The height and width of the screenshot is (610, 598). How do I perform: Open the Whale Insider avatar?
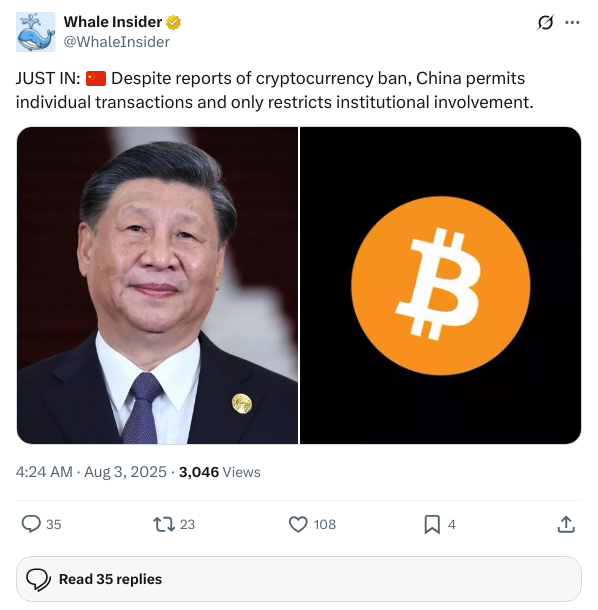pos(35,32)
